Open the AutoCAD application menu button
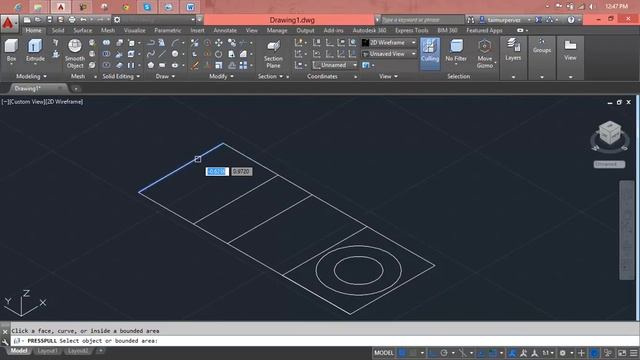 (x=8, y=23)
